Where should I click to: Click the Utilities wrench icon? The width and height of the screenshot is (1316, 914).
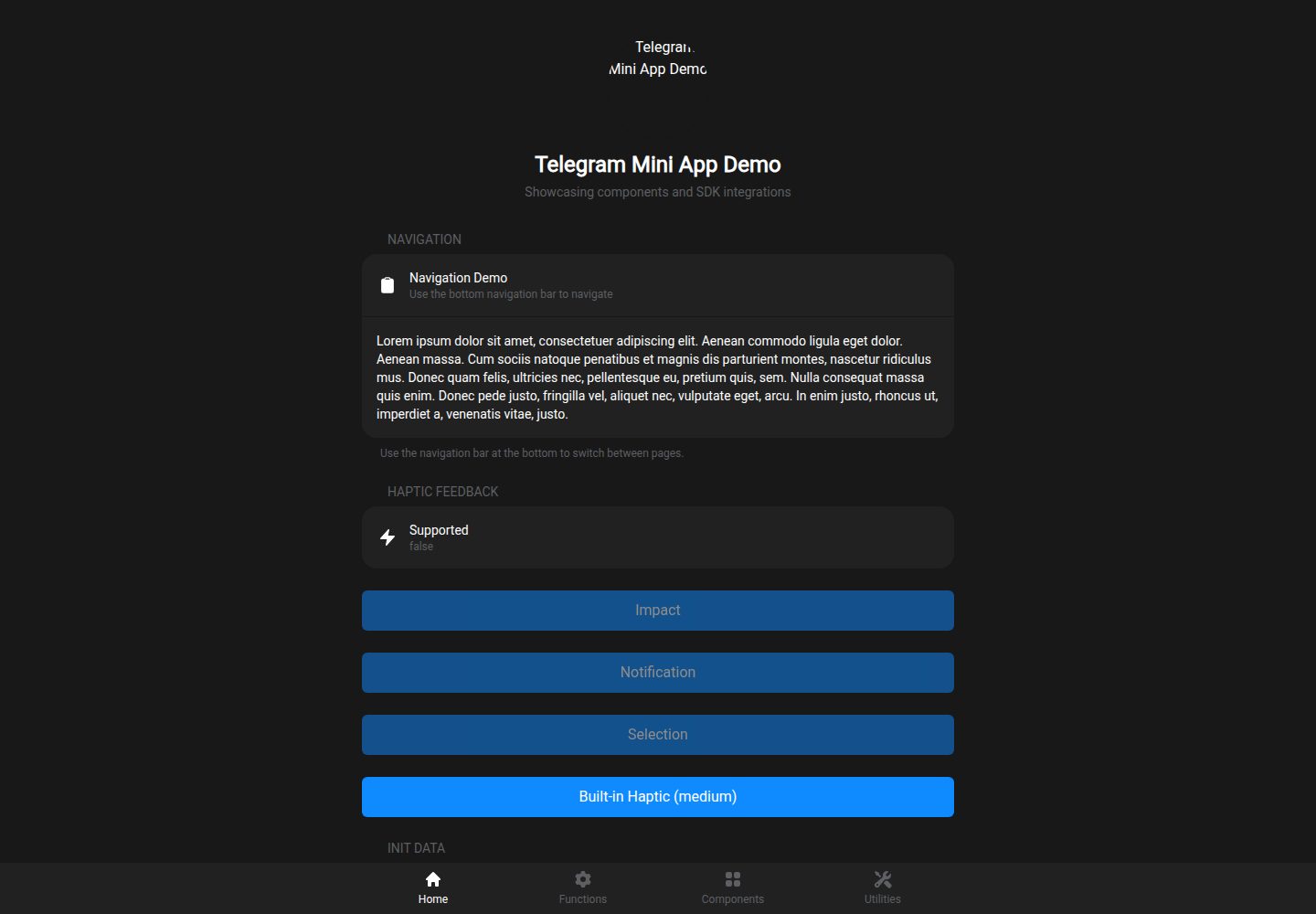tap(883, 879)
